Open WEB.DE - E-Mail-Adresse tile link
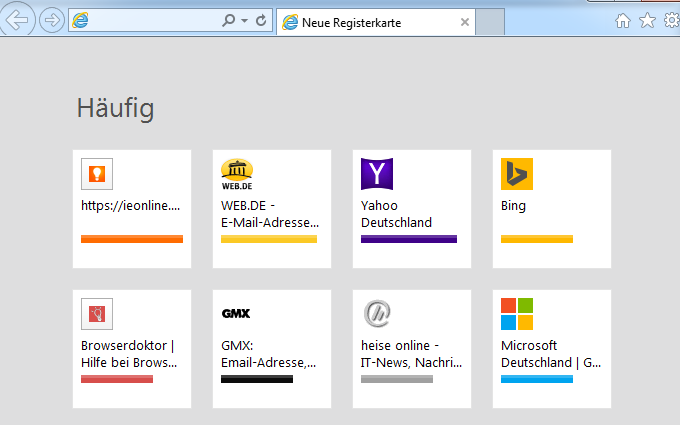Image resolution: width=680 pixels, height=425 pixels. (270, 214)
